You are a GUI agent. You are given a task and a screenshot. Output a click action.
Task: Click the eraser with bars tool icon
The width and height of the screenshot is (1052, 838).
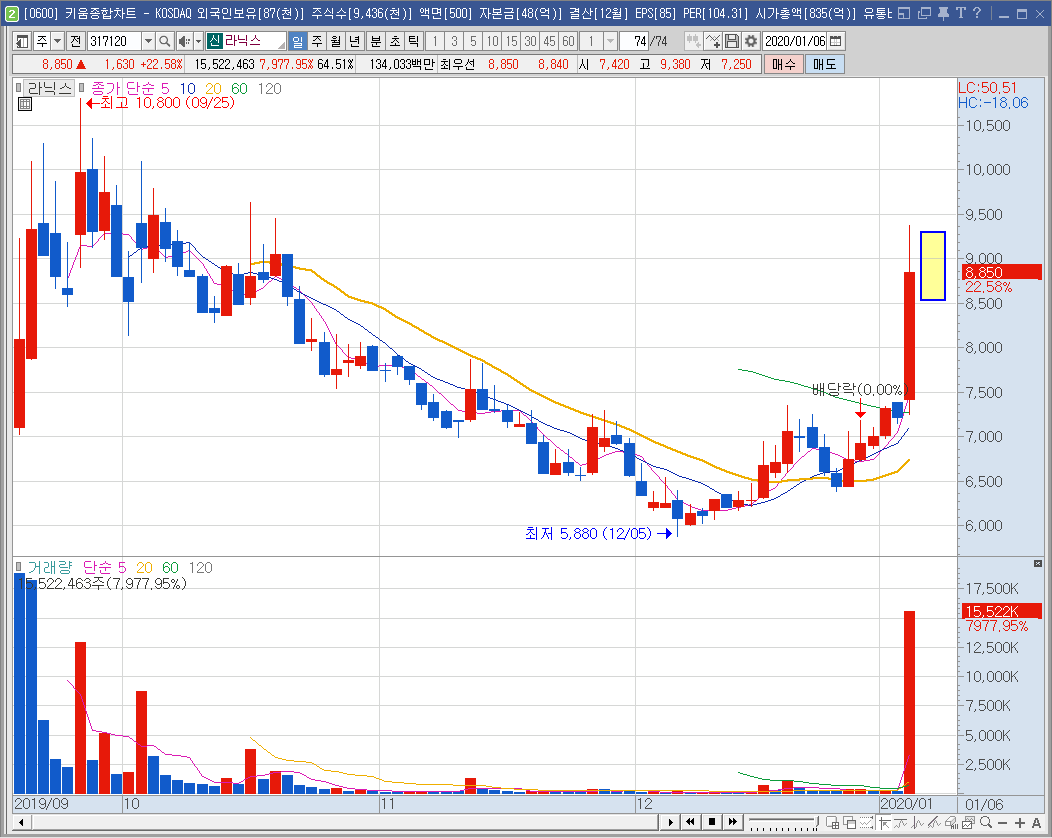(951, 822)
